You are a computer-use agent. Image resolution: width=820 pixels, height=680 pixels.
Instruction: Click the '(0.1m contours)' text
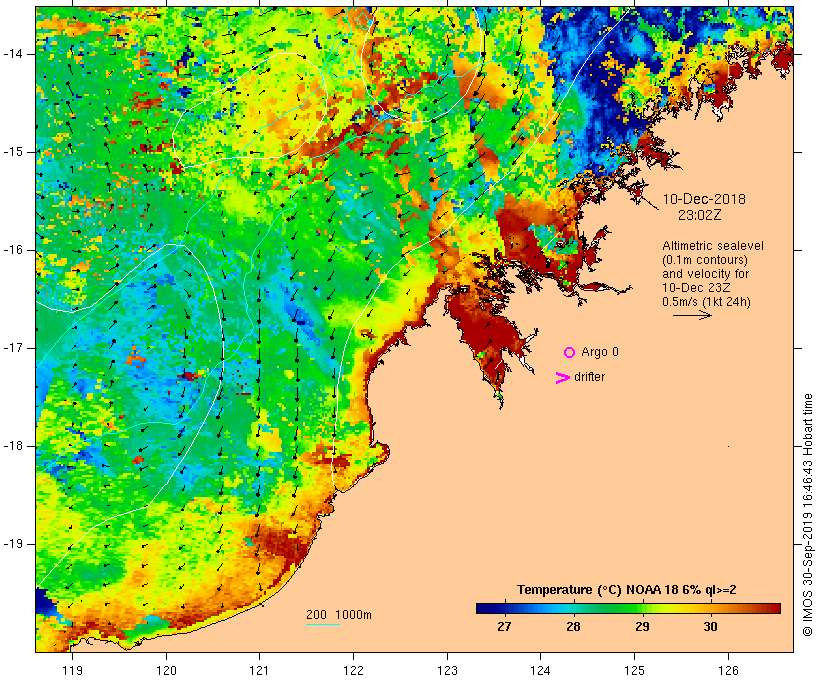(705, 260)
